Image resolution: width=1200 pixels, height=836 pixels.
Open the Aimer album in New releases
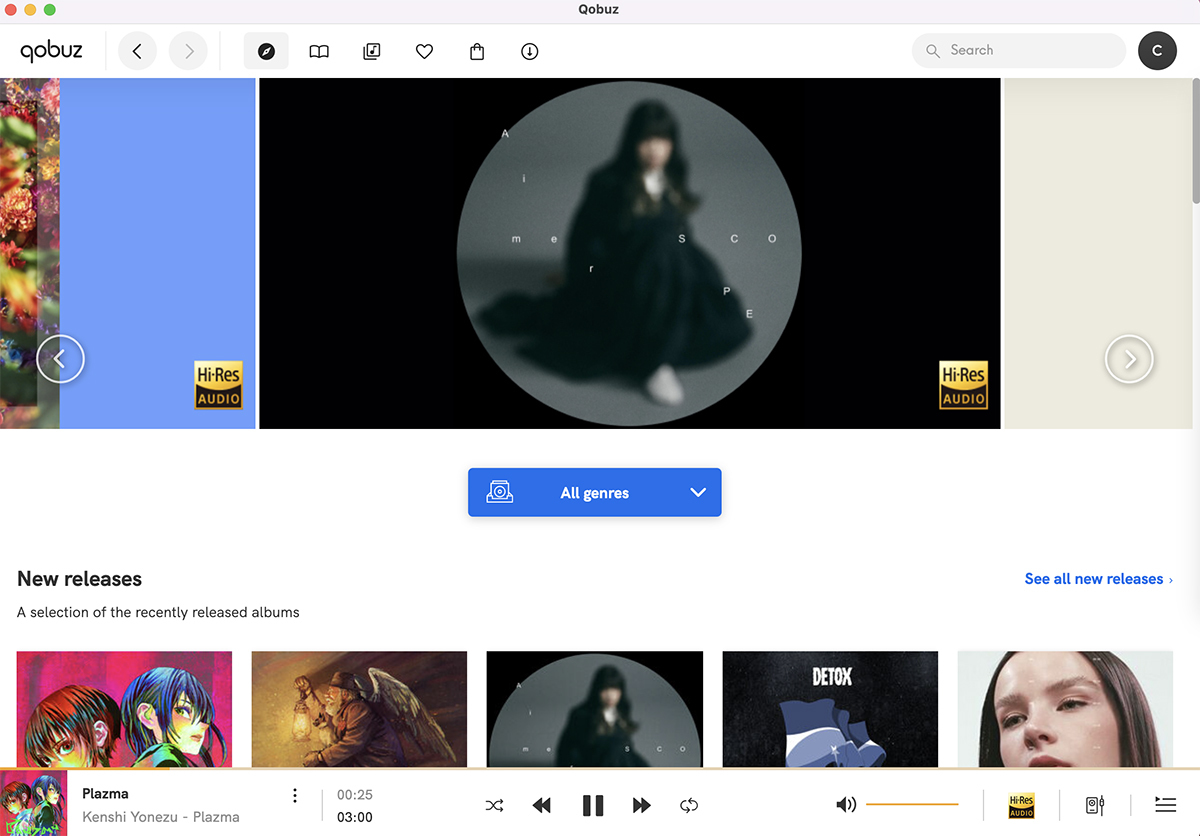(595, 709)
